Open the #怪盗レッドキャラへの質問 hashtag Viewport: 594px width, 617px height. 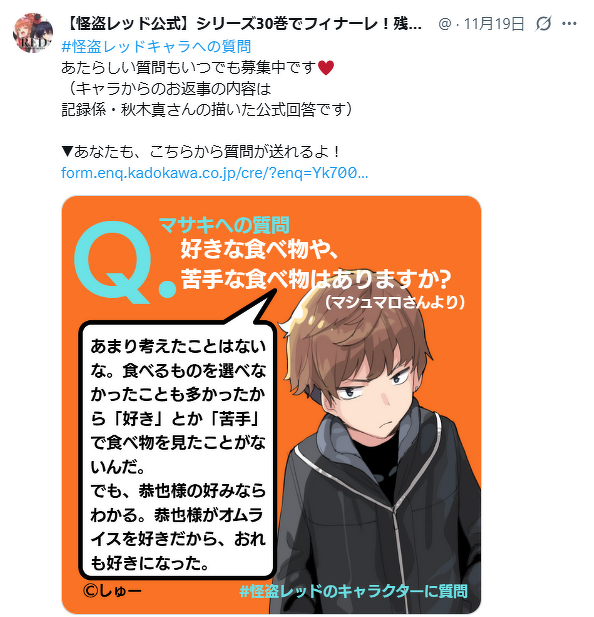coord(156,46)
